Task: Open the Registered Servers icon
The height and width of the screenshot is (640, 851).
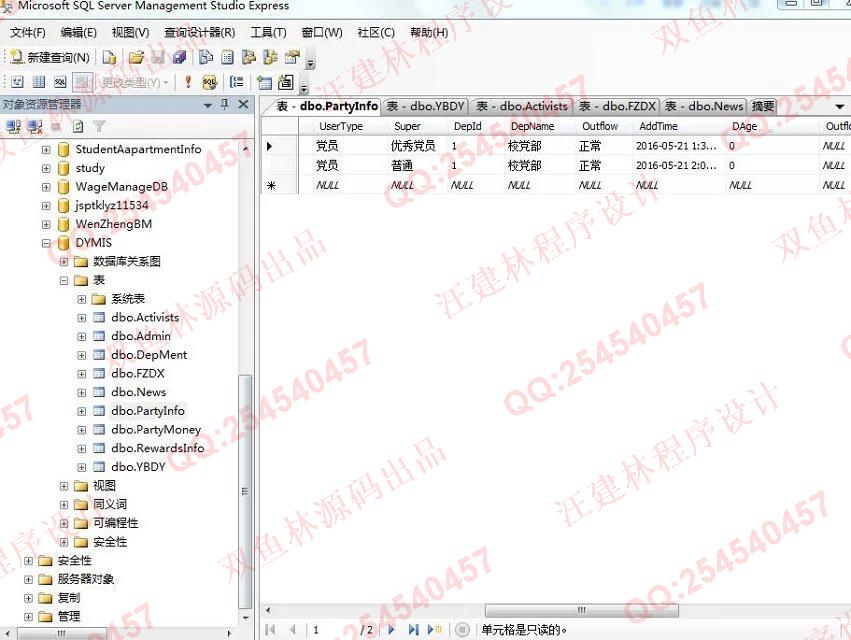Action: click(x=206, y=58)
